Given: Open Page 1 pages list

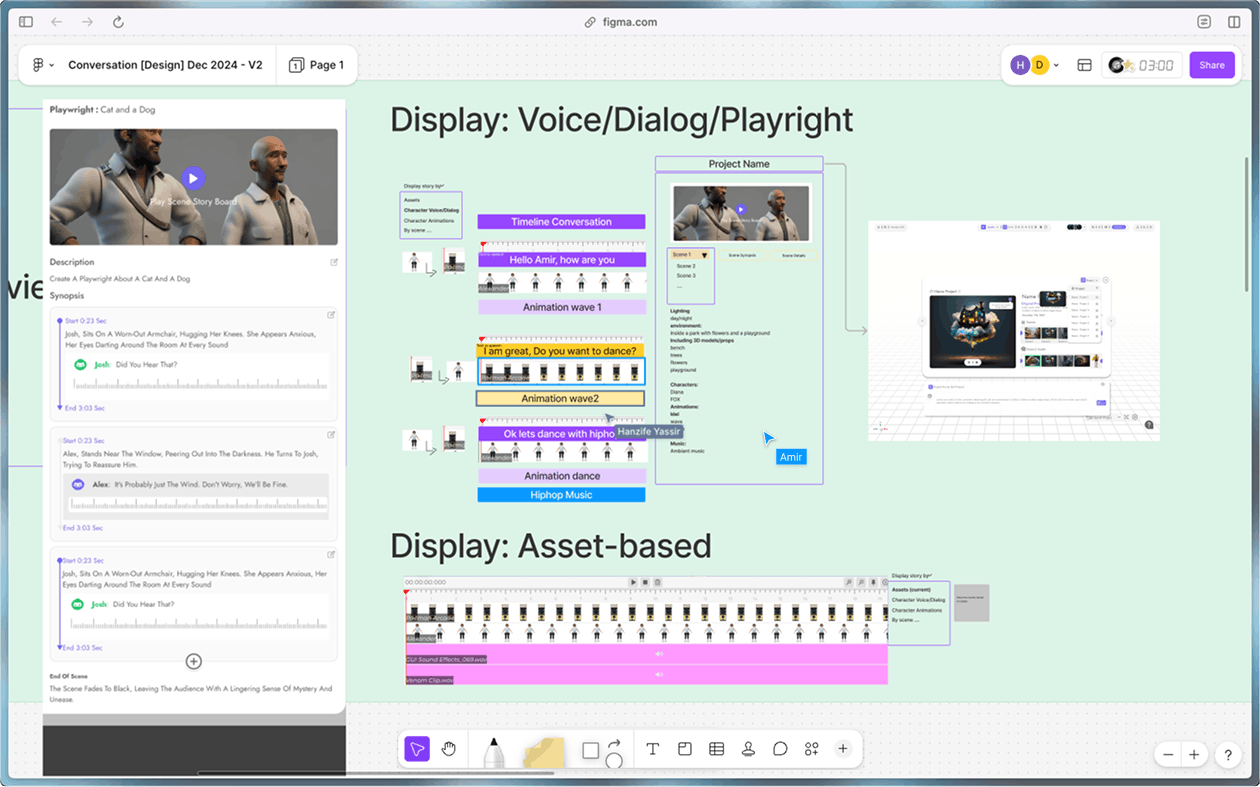Looking at the screenshot, I should click(x=317, y=65).
